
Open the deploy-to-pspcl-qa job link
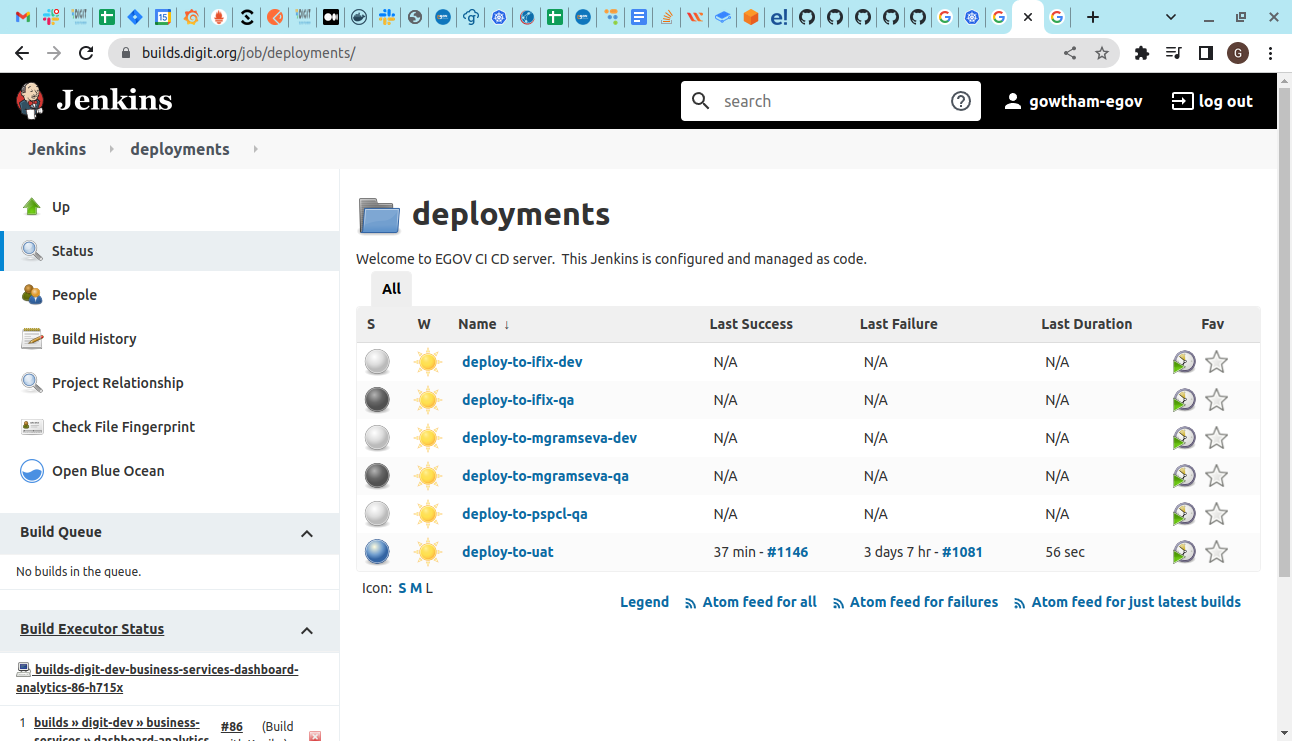click(x=524, y=514)
